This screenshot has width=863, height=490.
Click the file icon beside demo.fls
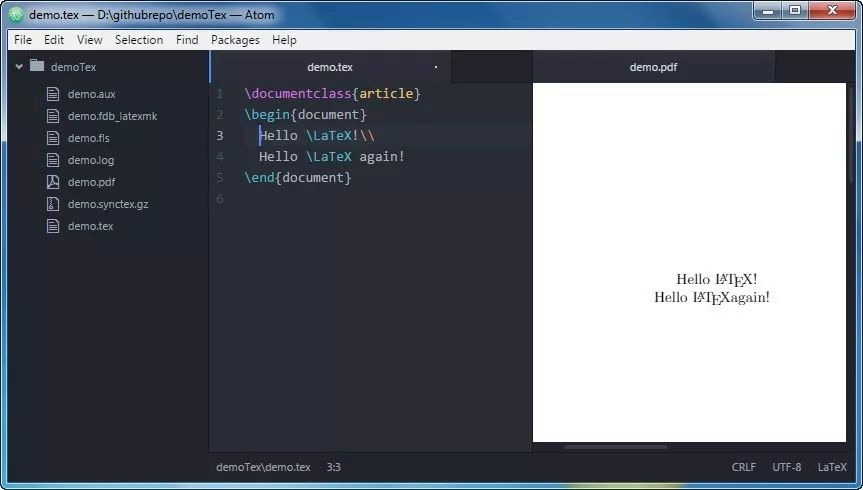point(53,138)
